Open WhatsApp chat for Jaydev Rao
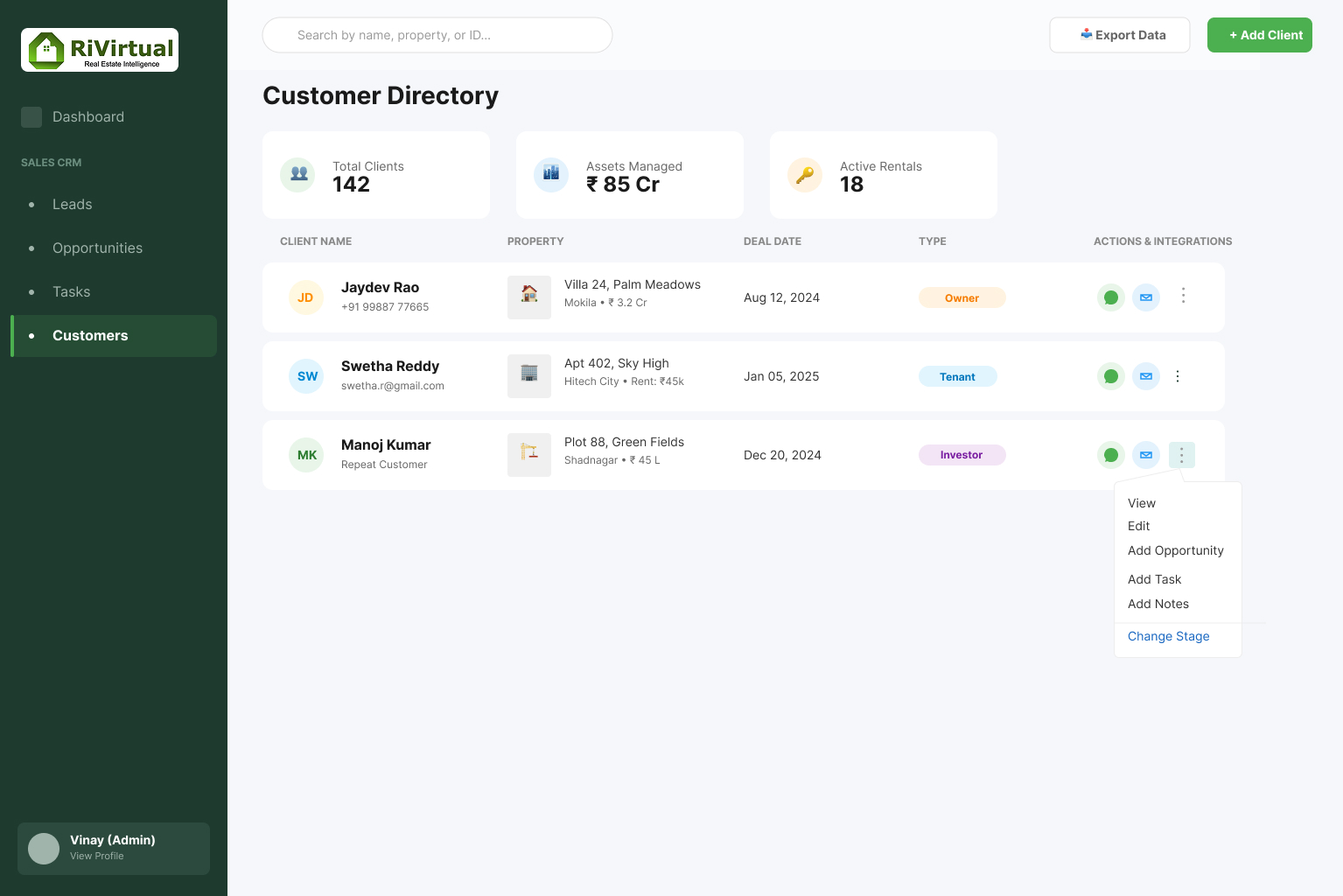The image size is (1343, 896). point(1111,297)
